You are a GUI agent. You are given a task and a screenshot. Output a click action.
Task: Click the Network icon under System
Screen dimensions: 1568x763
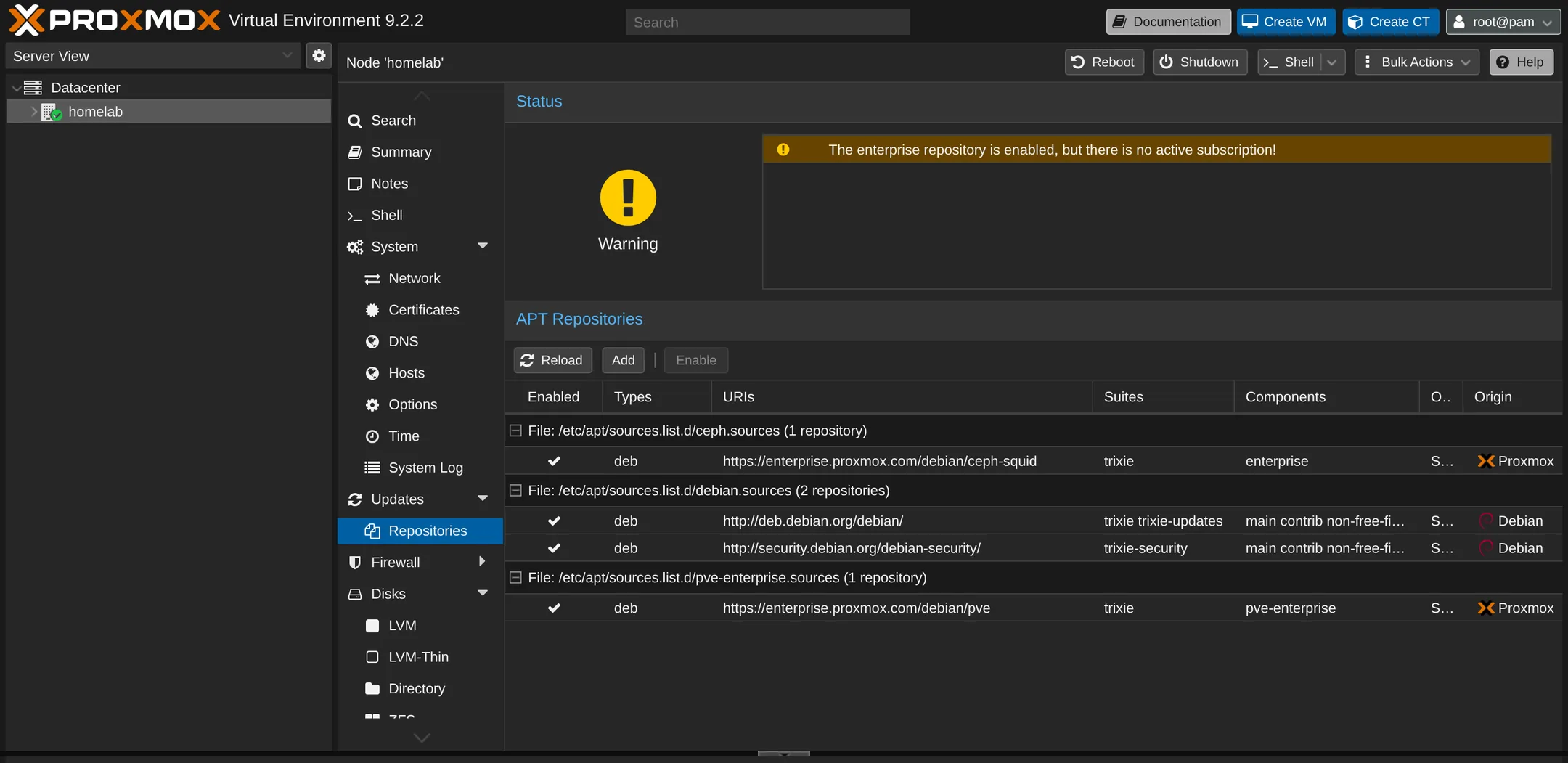[372, 279]
